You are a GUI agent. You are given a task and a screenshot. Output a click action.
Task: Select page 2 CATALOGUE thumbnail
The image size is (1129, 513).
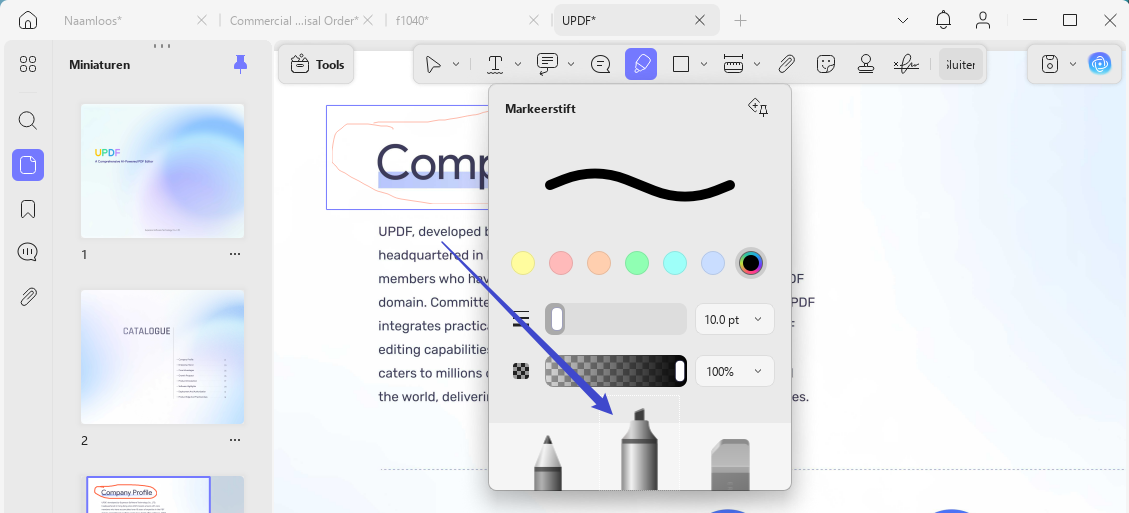click(162, 357)
